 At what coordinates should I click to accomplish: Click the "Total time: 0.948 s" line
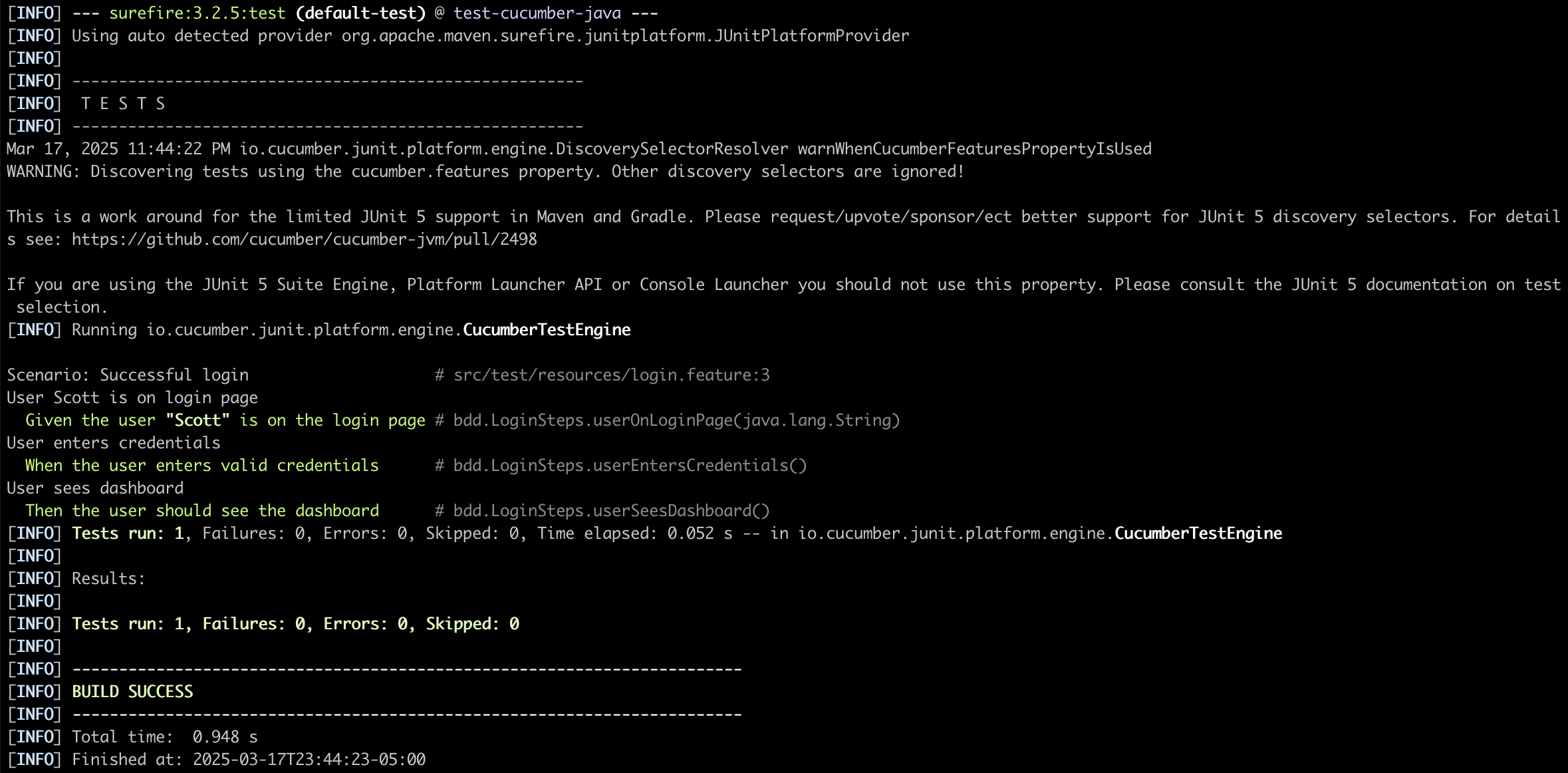(164, 737)
